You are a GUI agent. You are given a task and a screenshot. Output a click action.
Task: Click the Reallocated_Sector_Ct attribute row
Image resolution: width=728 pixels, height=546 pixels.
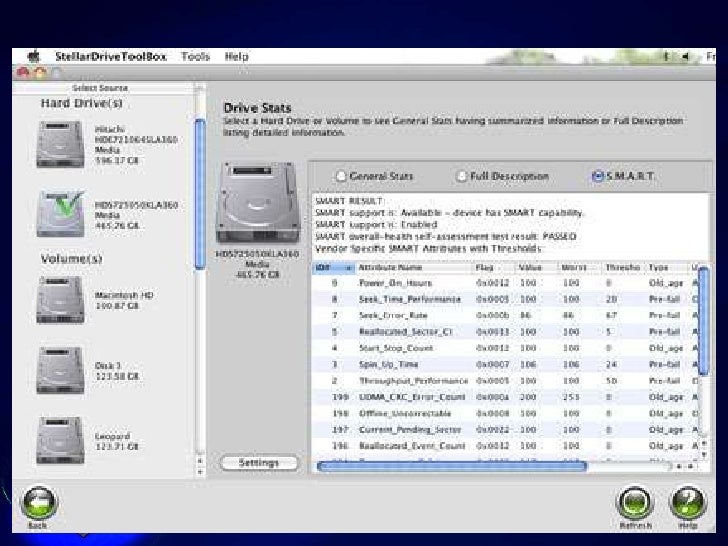505,332
